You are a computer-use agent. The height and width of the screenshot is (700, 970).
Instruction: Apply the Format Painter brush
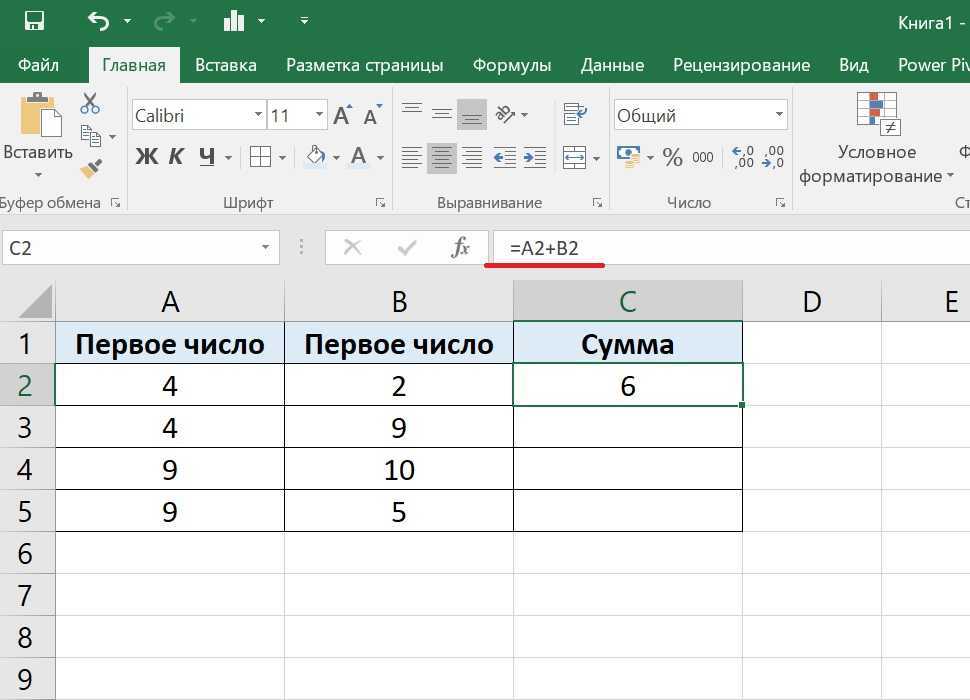(91, 168)
